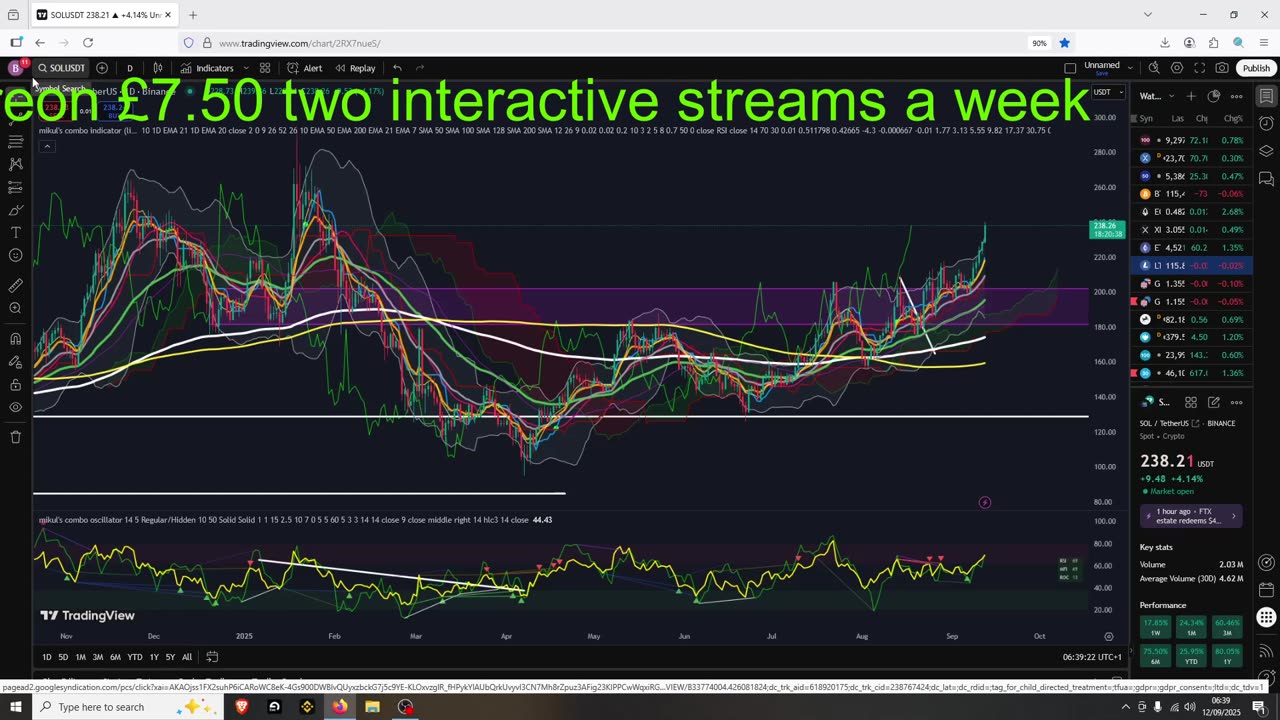Create an Alert from top toolbar

point(305,68)
